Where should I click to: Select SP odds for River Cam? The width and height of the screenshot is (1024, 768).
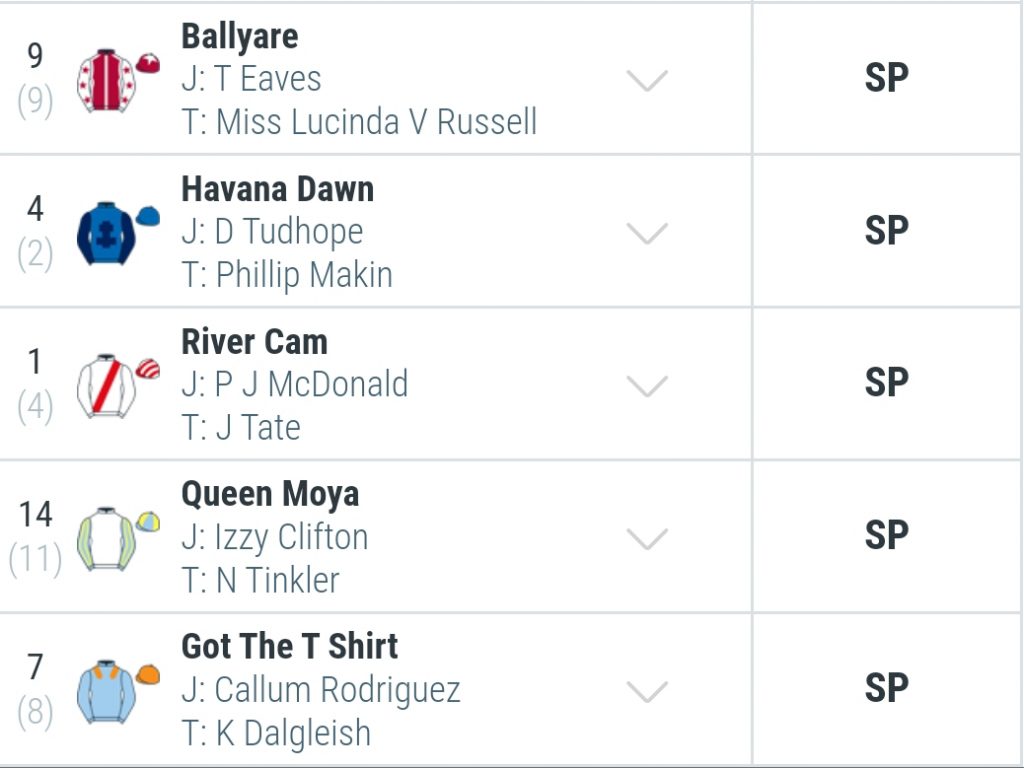tap(886, 383)
